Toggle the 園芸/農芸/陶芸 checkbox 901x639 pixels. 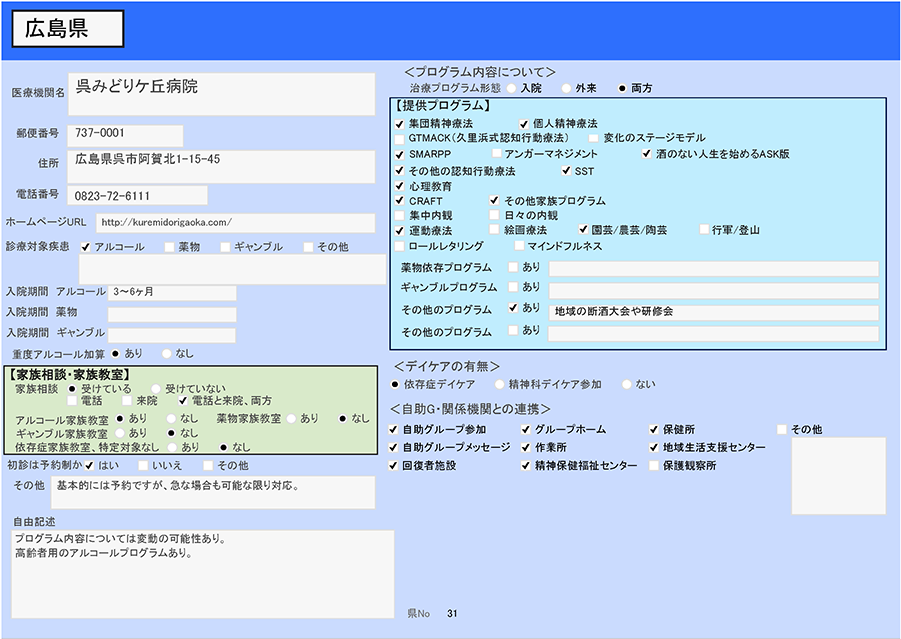[584, 230]
